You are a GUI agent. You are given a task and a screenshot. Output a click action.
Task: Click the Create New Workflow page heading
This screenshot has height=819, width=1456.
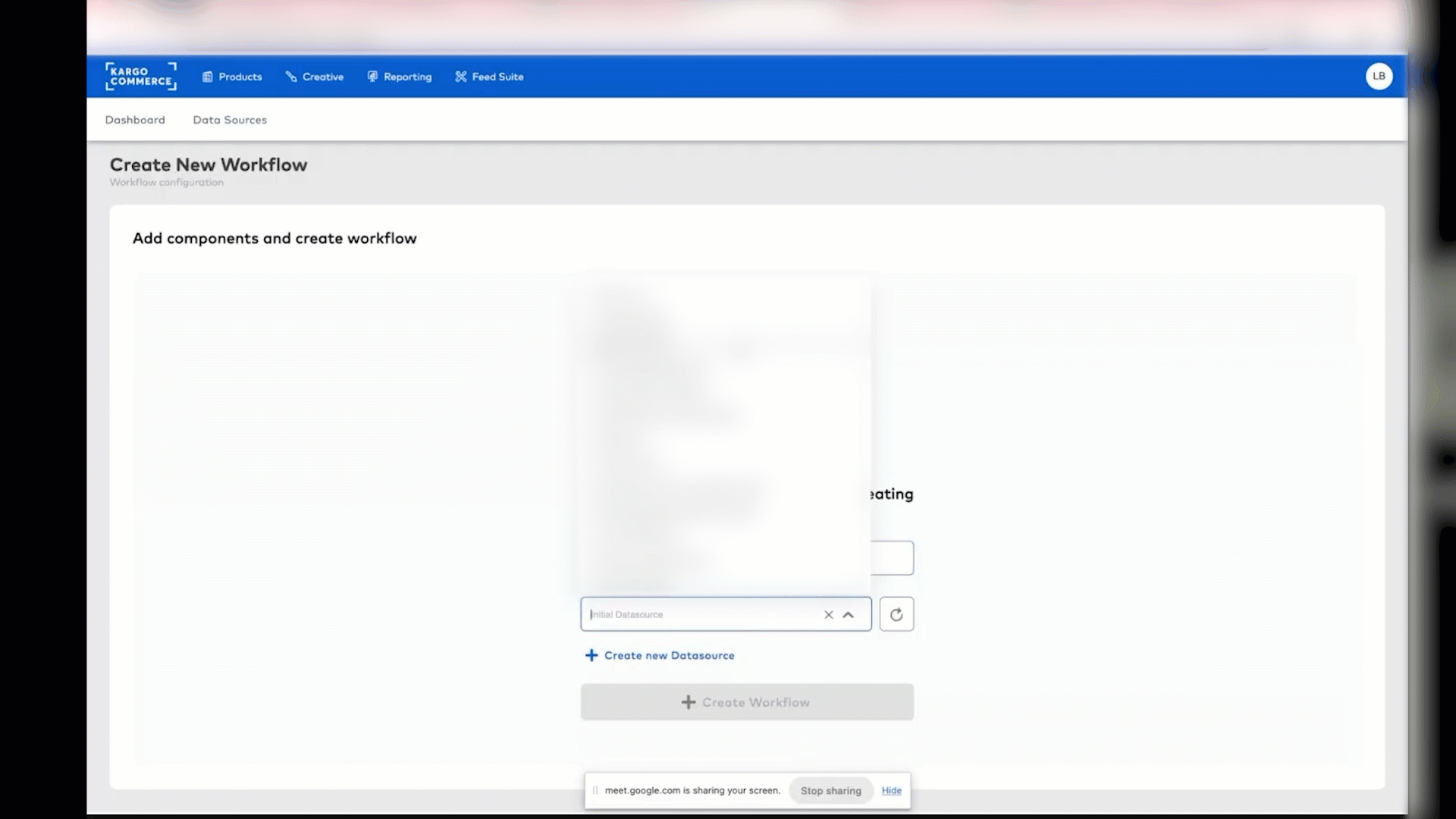click(209, 165)
